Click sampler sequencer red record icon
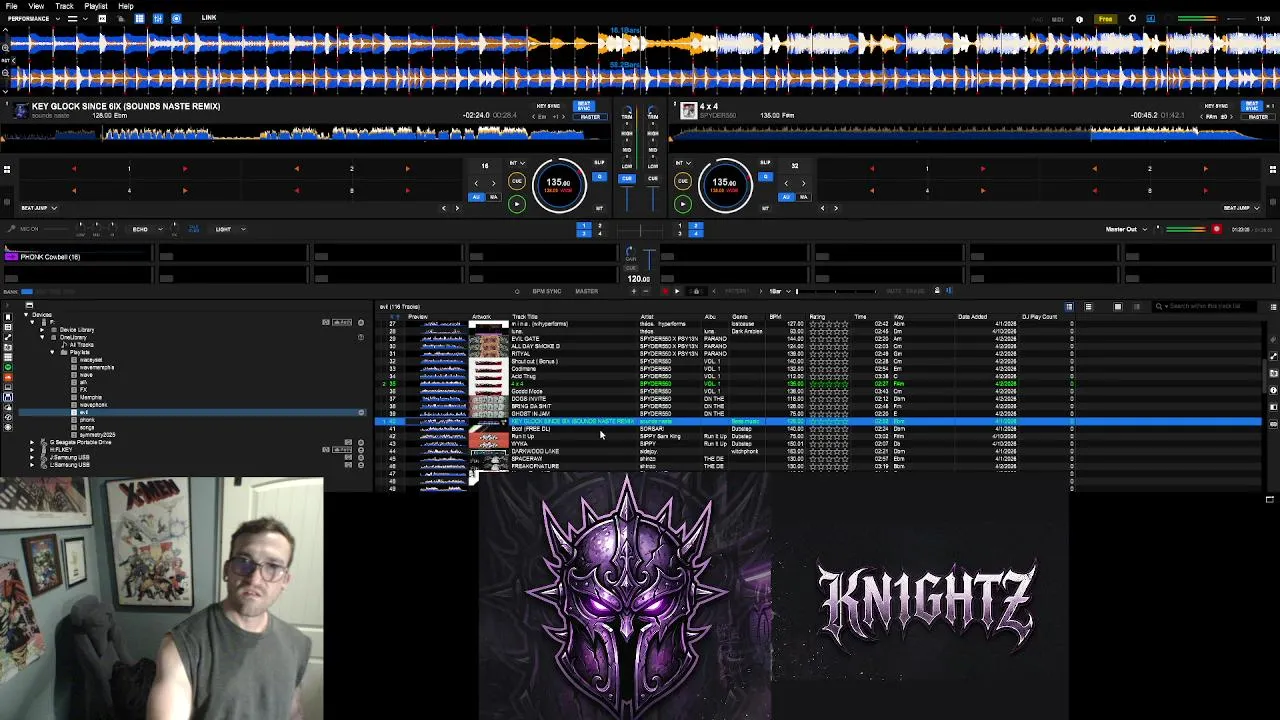This screenshot has width=1280, height=720. 665,291
